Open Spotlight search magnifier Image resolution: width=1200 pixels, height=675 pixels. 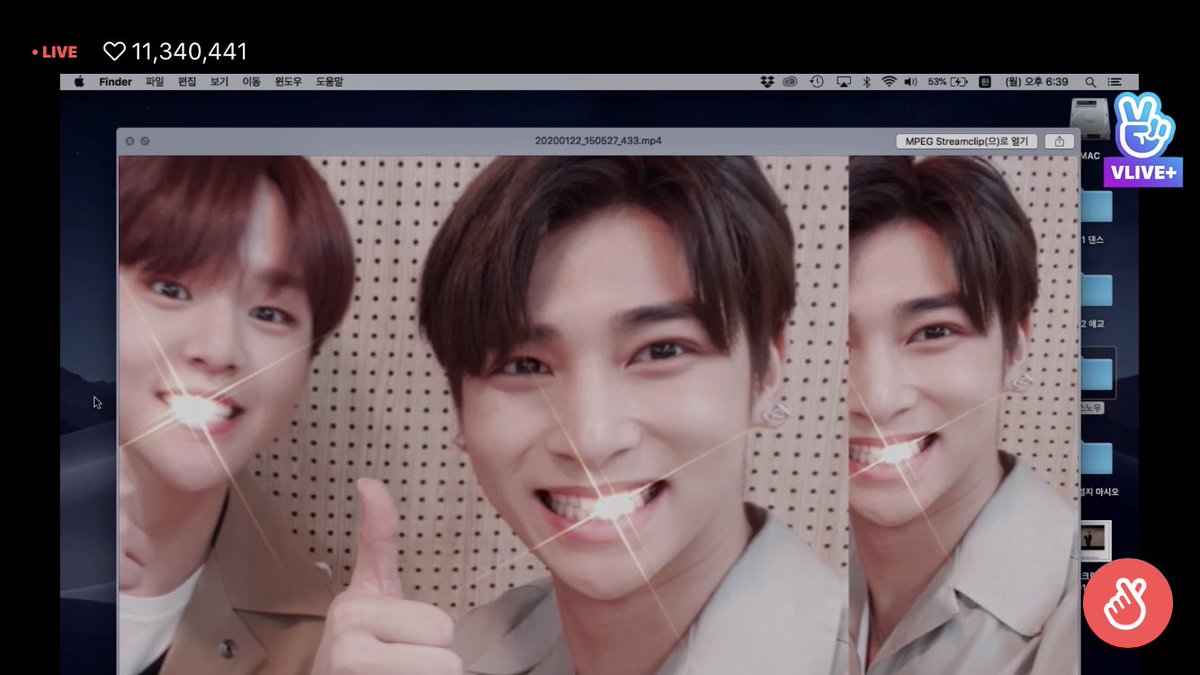pos(1090,82)
